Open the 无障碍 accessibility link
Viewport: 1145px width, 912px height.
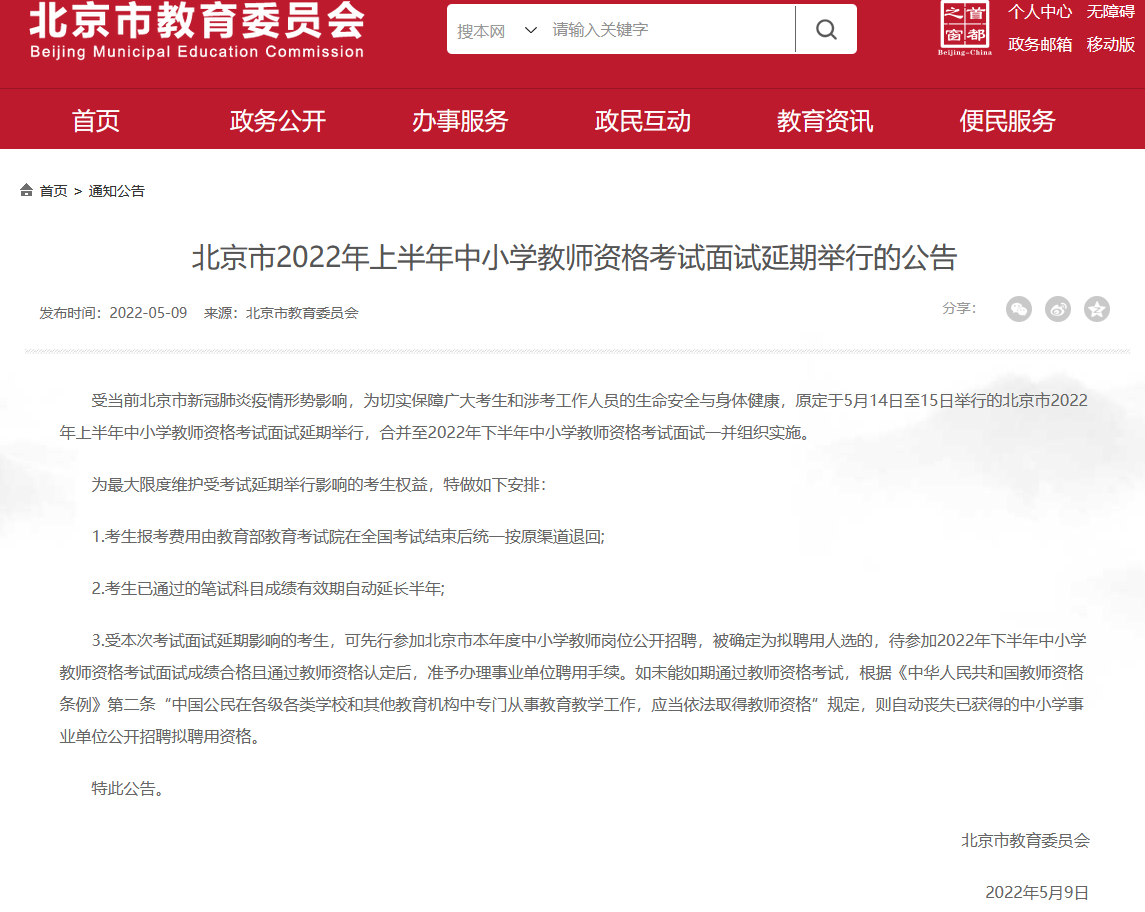(1110, 12)
